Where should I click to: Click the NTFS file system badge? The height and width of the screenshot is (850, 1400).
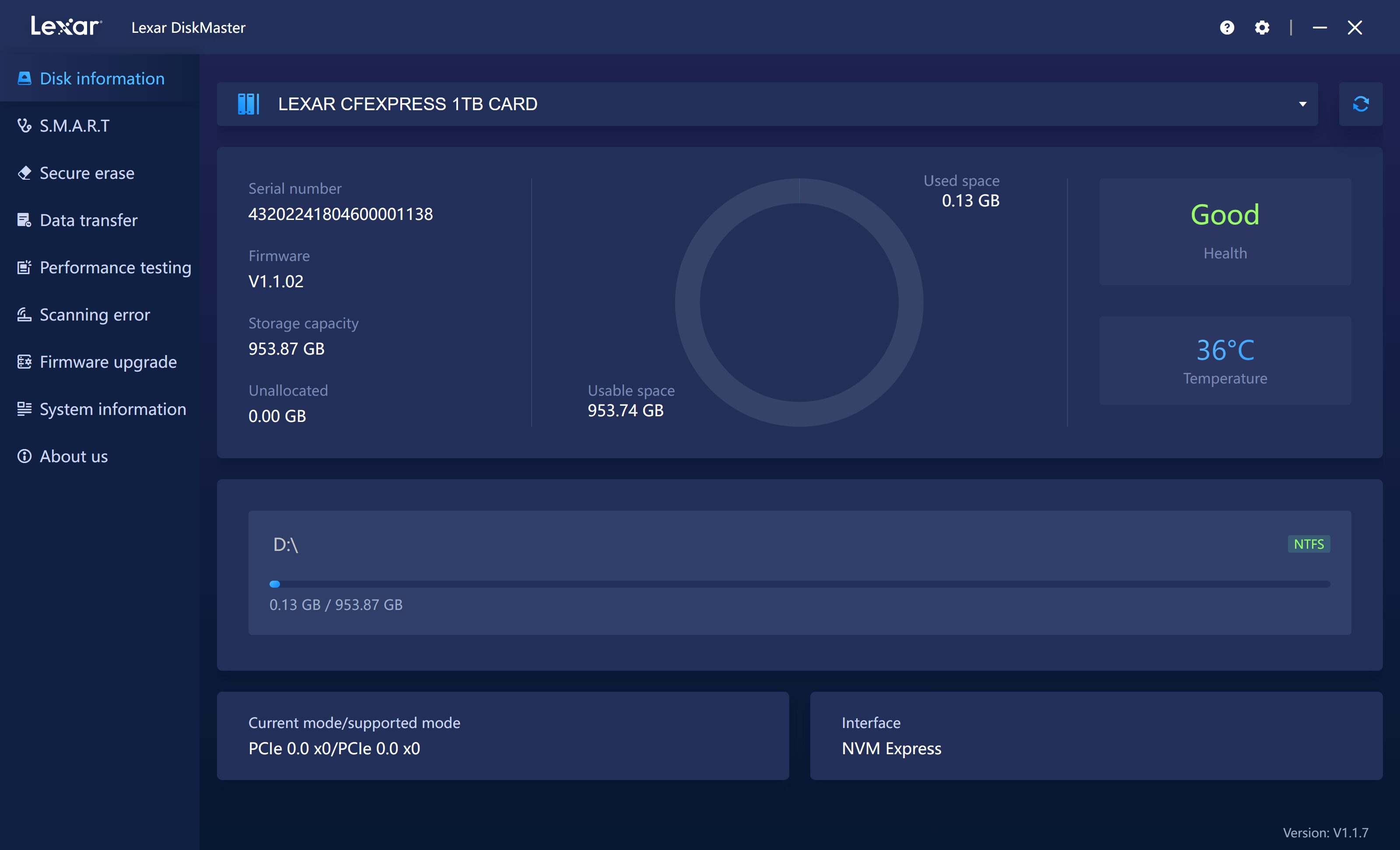pyautogui.click(x=1308, y=544)
